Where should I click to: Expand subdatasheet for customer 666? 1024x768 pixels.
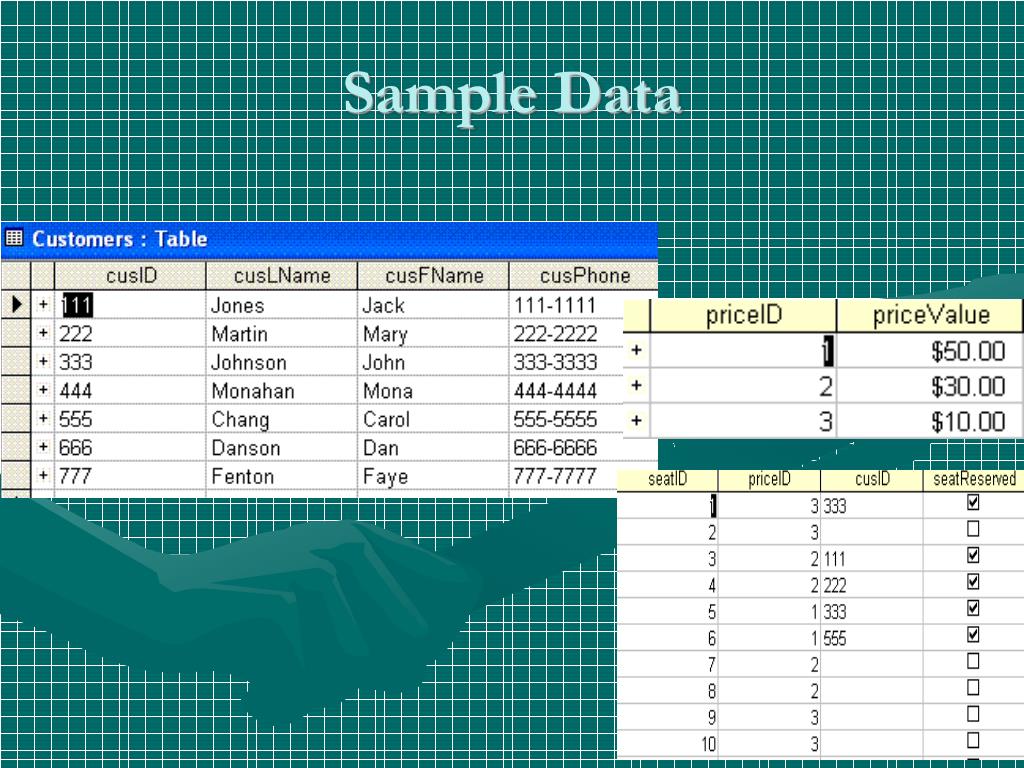[43, 447]
